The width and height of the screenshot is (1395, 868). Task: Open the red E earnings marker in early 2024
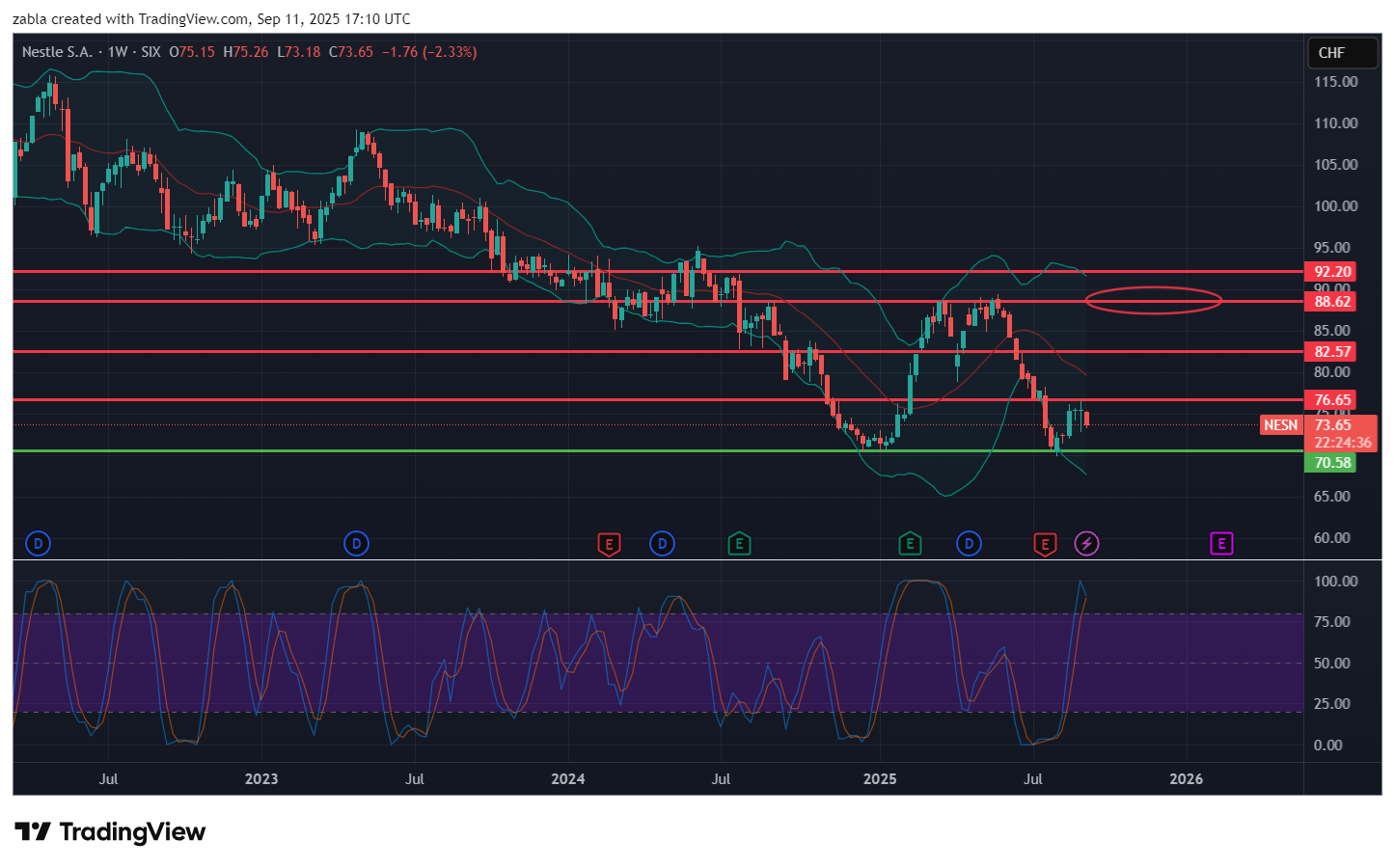(609, 544)
